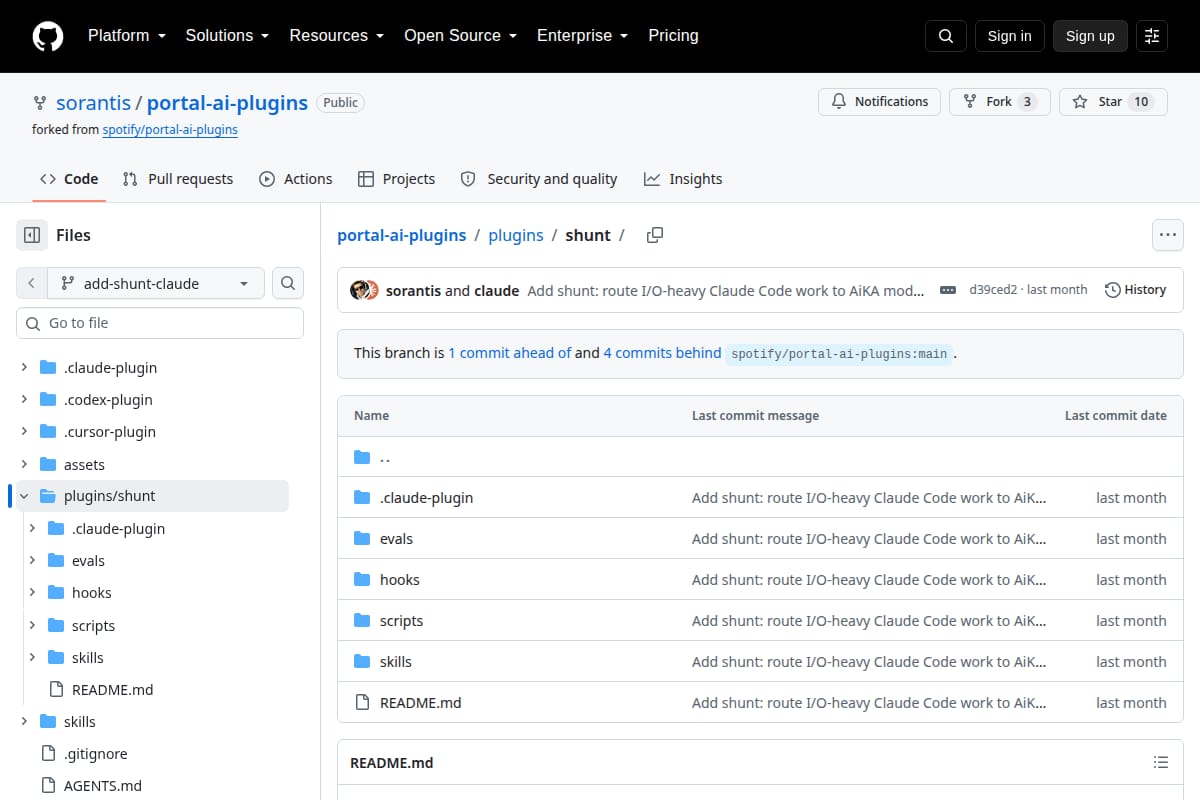Image resolution: width=1200 pixels, height=800 pixels.
Task: Open the appearance settings icon next to Sign up
Action: [x=1152, y=36]
